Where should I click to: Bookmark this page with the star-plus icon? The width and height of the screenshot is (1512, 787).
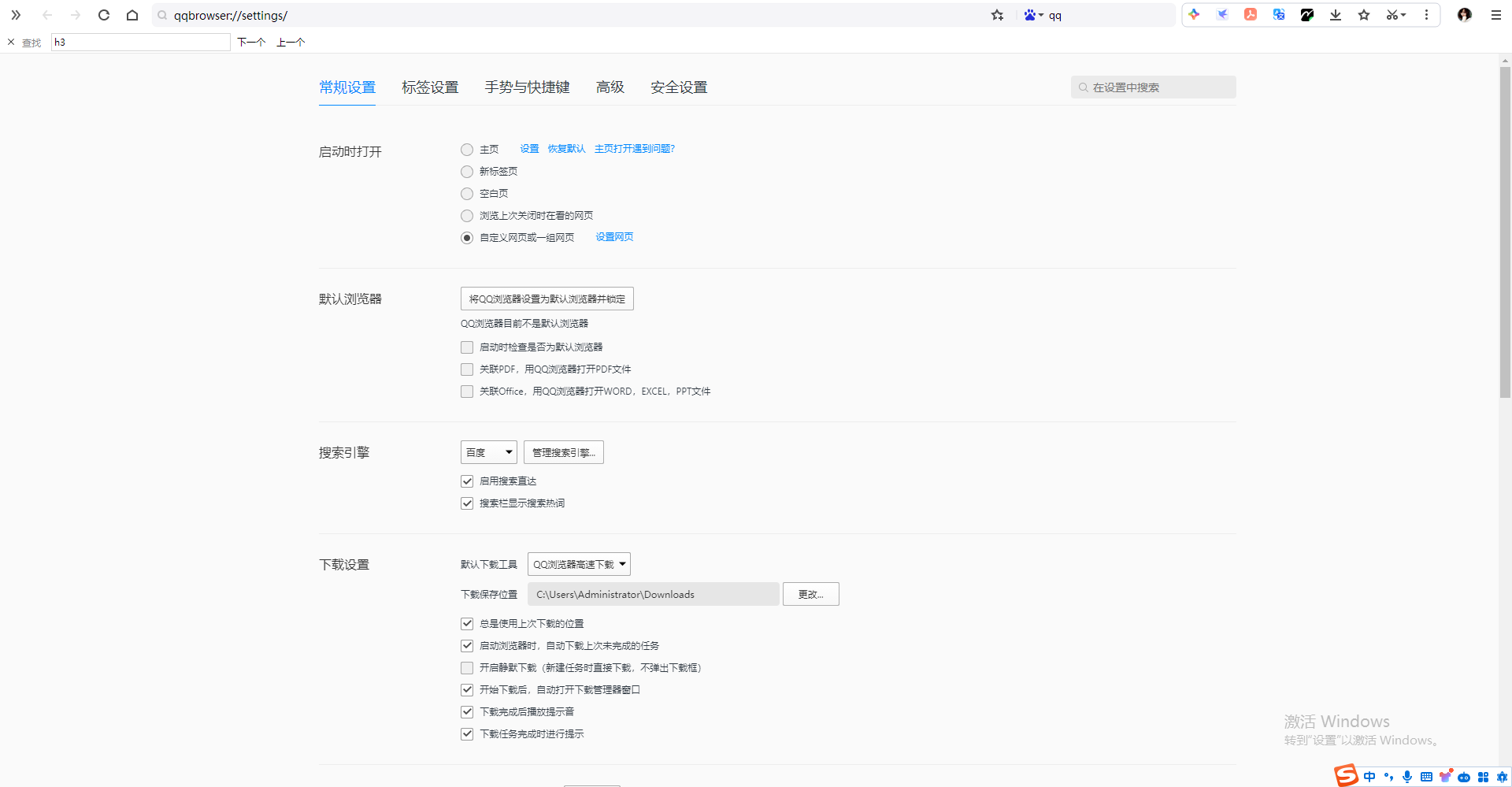click(998, 15)
